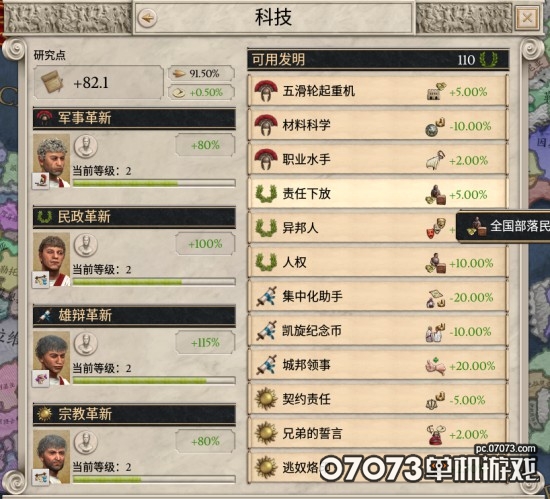Image resolution: width=550 pixels, height=499 pixels.
Task: Pick the 人权 invention entry
Action: point(377,262)
